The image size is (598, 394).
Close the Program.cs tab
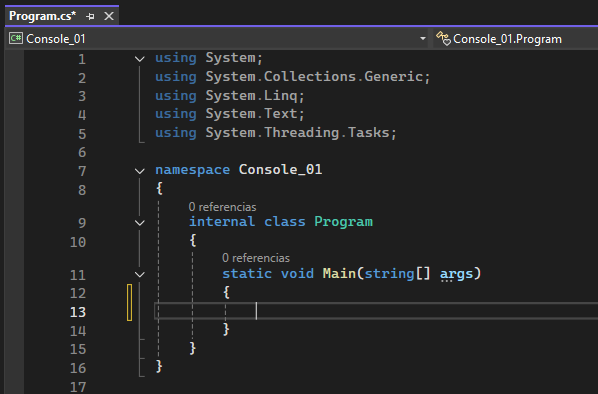tap(109, 16)
